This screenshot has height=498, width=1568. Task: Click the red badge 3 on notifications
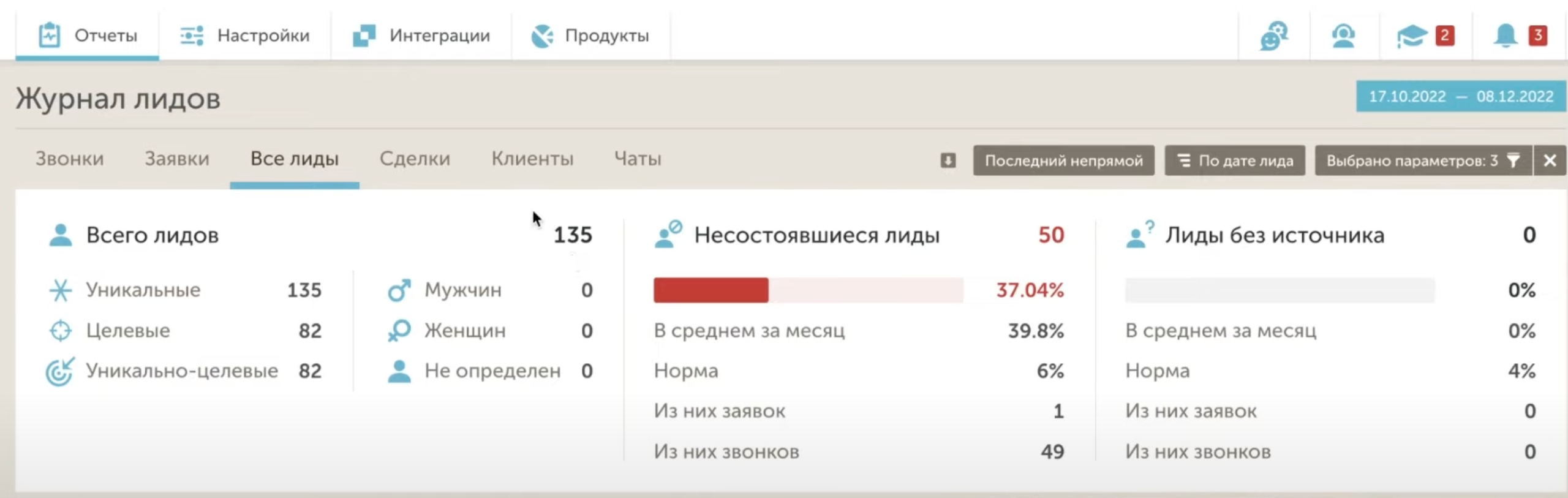[1538, 36]
